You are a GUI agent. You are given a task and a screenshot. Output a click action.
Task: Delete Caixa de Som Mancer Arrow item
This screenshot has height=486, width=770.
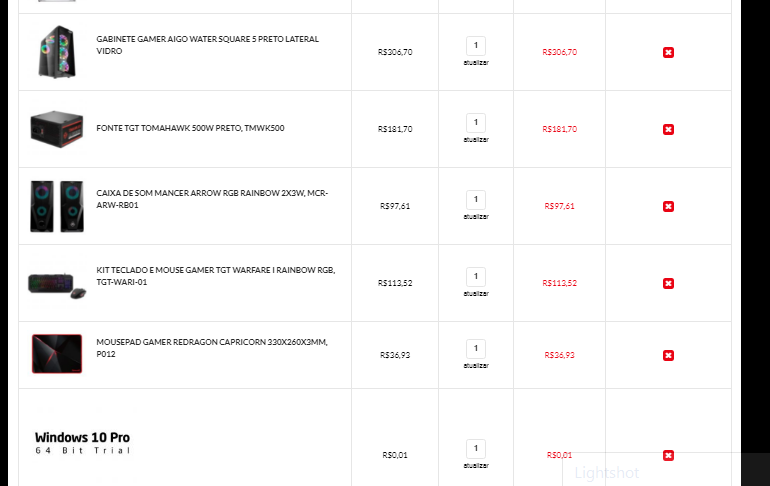[668, 206]
